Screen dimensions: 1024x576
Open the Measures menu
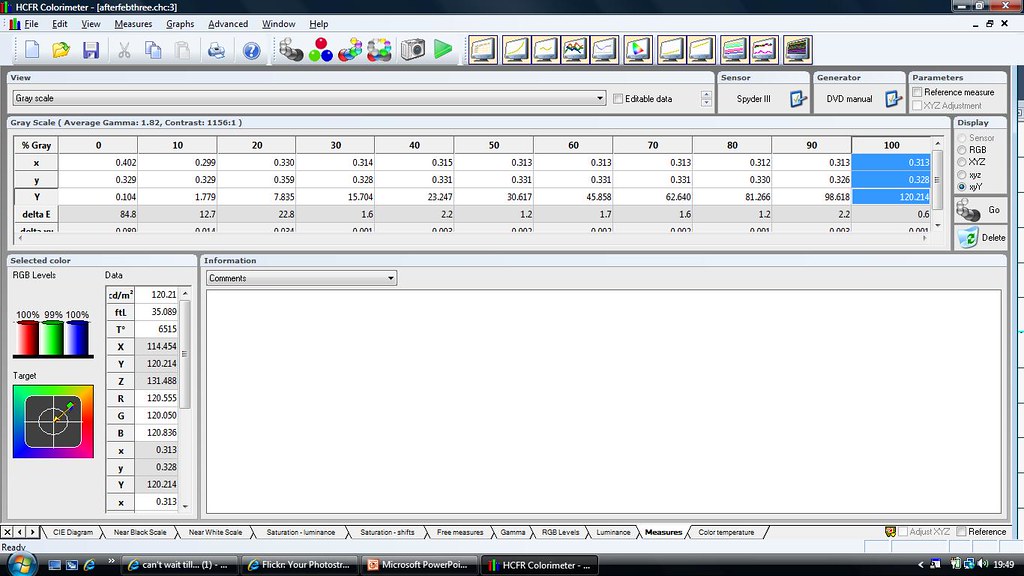pos(133,24)
